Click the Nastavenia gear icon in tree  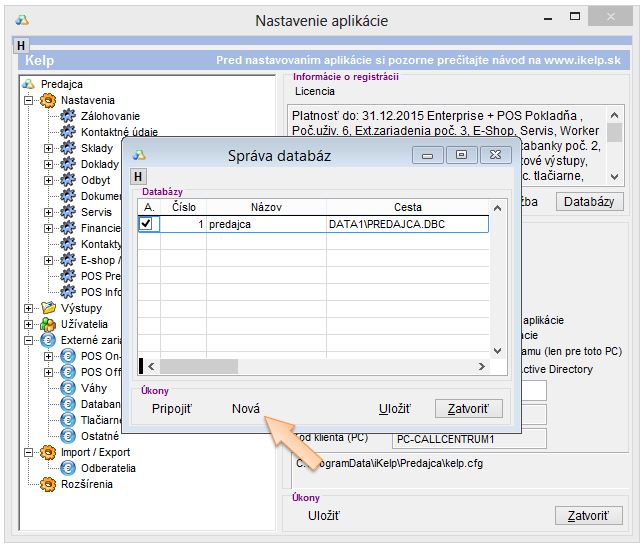click(48, 100)
